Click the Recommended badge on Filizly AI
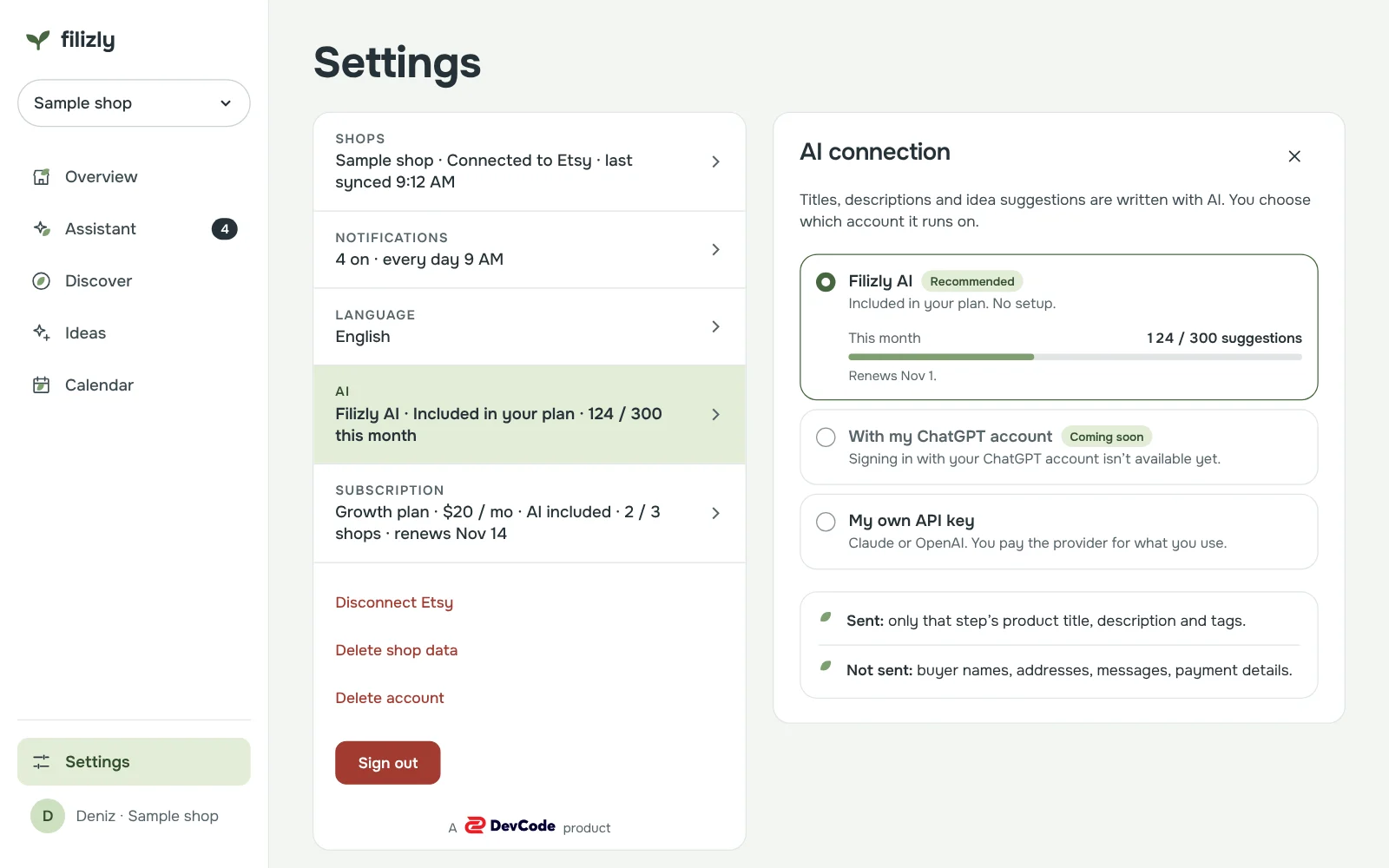 click(972, 281)
